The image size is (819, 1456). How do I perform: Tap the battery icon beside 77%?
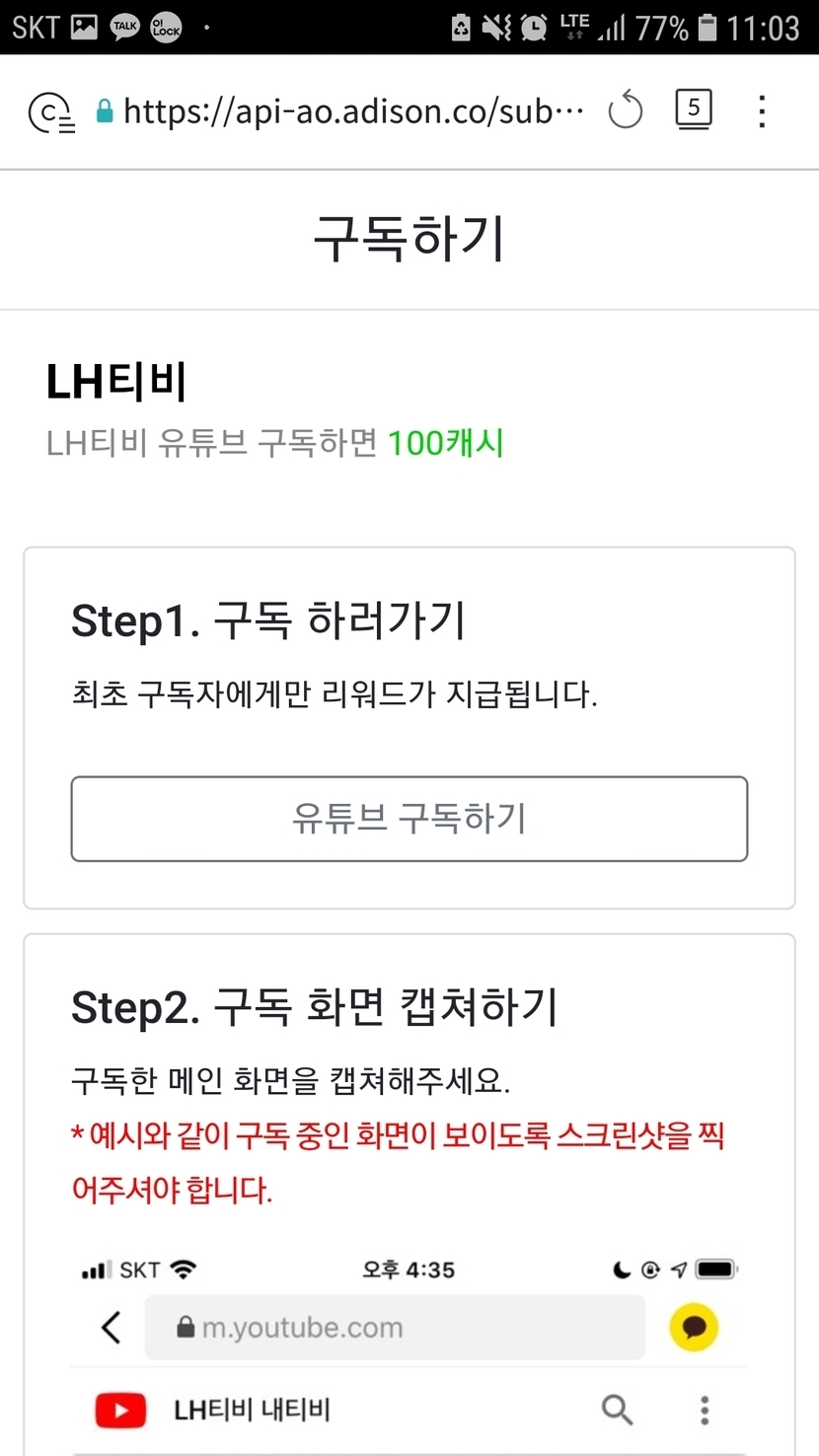point(707,28)
